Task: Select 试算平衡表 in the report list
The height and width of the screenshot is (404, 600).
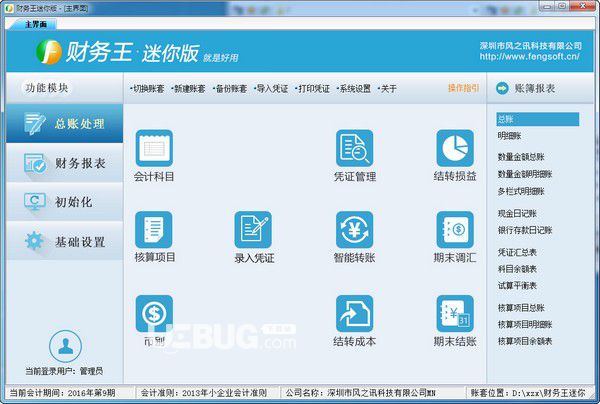Action: coord(517,285)
